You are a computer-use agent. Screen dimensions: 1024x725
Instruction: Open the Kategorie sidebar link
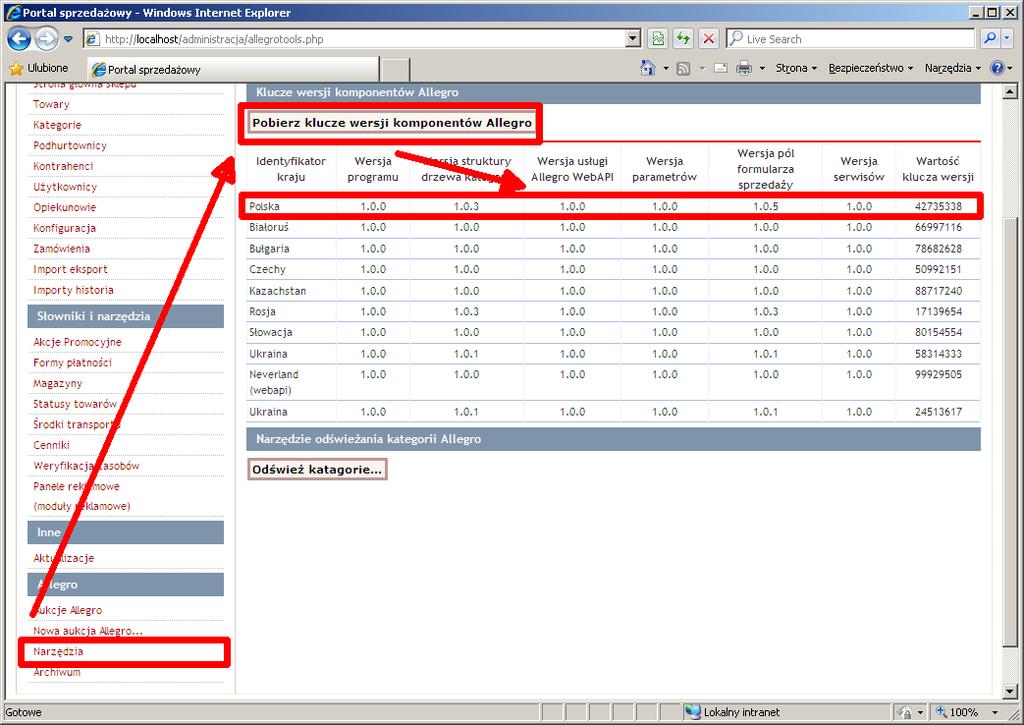click(57, 125)
